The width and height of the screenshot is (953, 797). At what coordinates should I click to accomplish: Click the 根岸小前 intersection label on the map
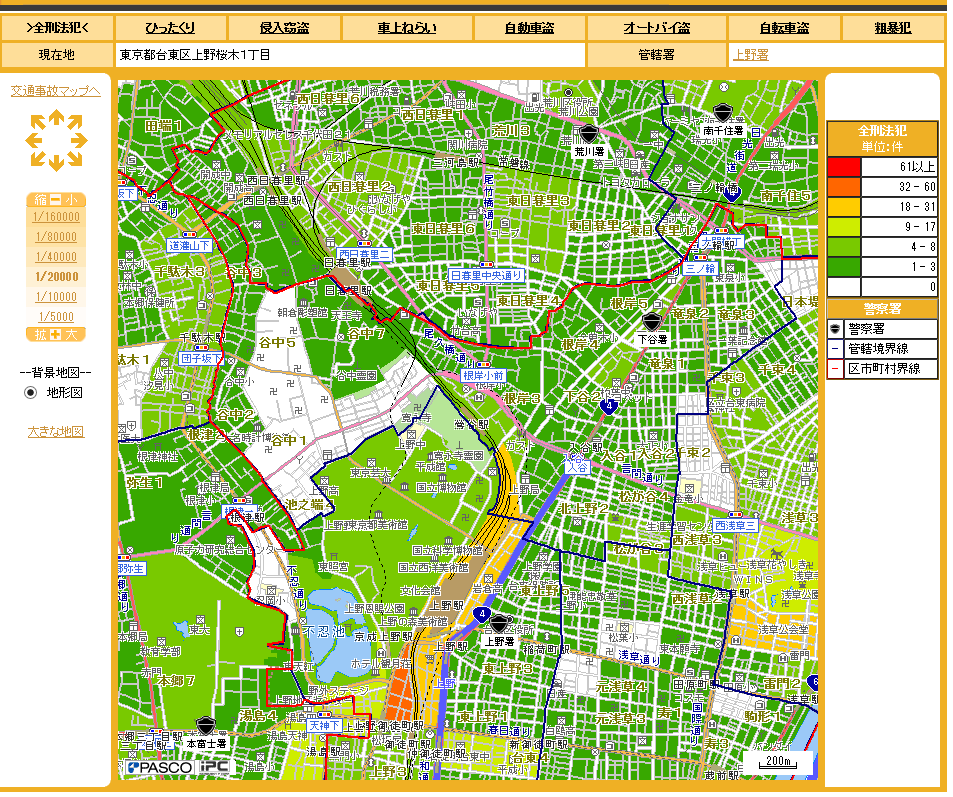pyautogui.click(x=483, y=376)
